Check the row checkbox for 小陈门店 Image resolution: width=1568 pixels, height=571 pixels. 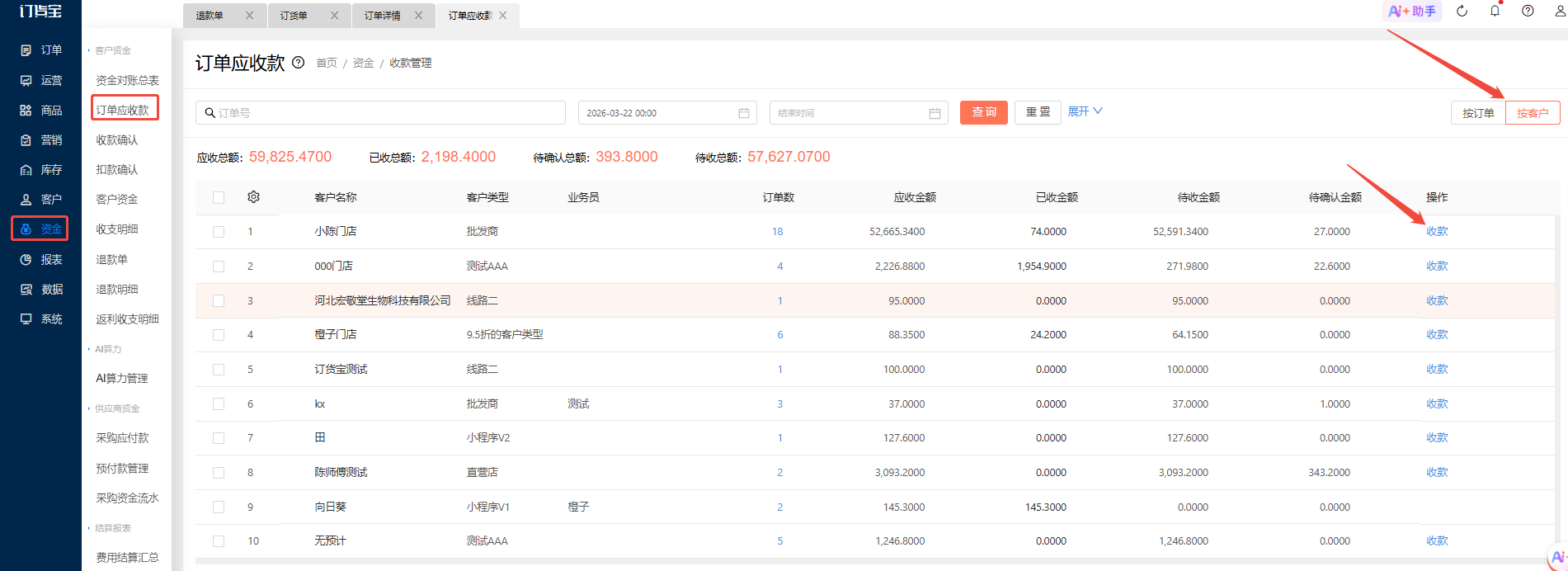click(x=219, y=232)
